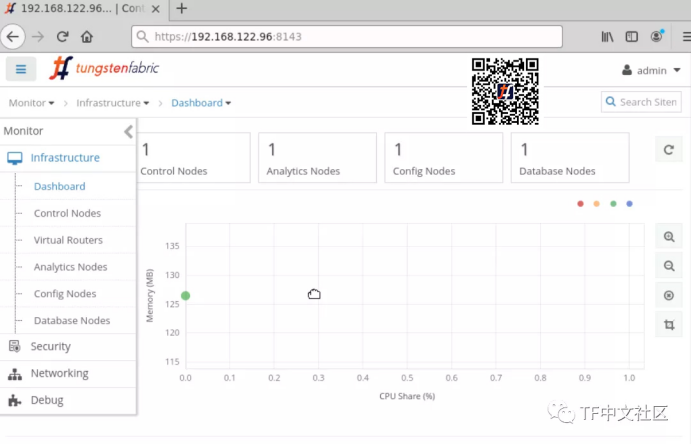Open the Infrastructure breadcrumb dropdown
Viewport: 692px width, 444px height.
click(x=113, y=103)
